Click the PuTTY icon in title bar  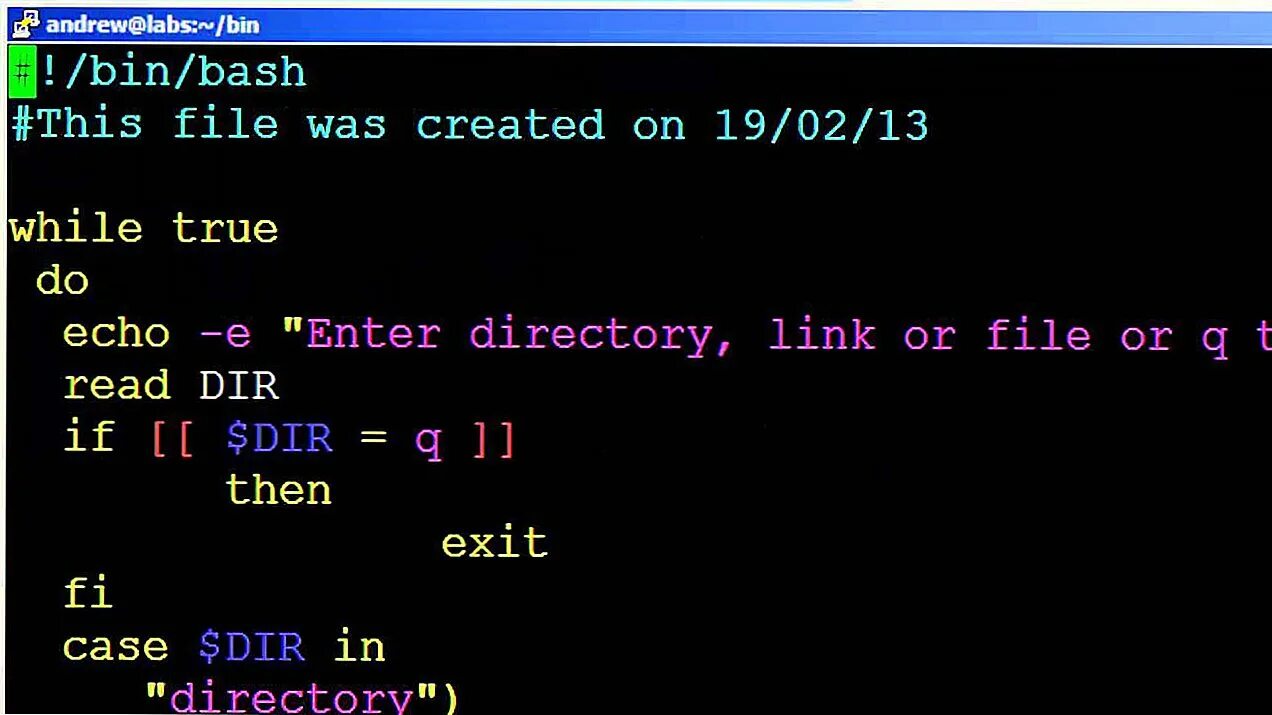(x=24, y=23)
